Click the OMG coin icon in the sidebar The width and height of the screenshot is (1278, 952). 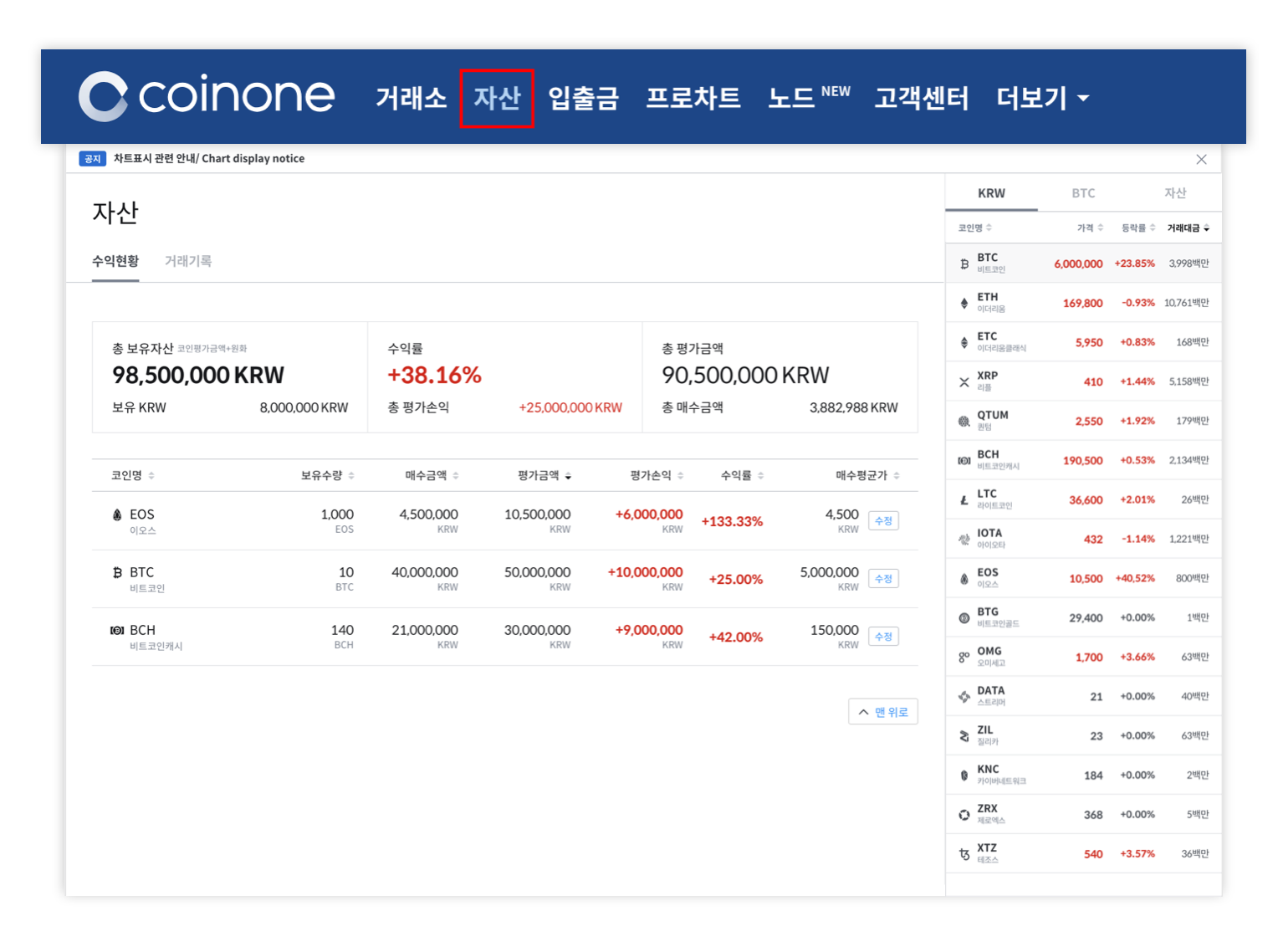963,656
